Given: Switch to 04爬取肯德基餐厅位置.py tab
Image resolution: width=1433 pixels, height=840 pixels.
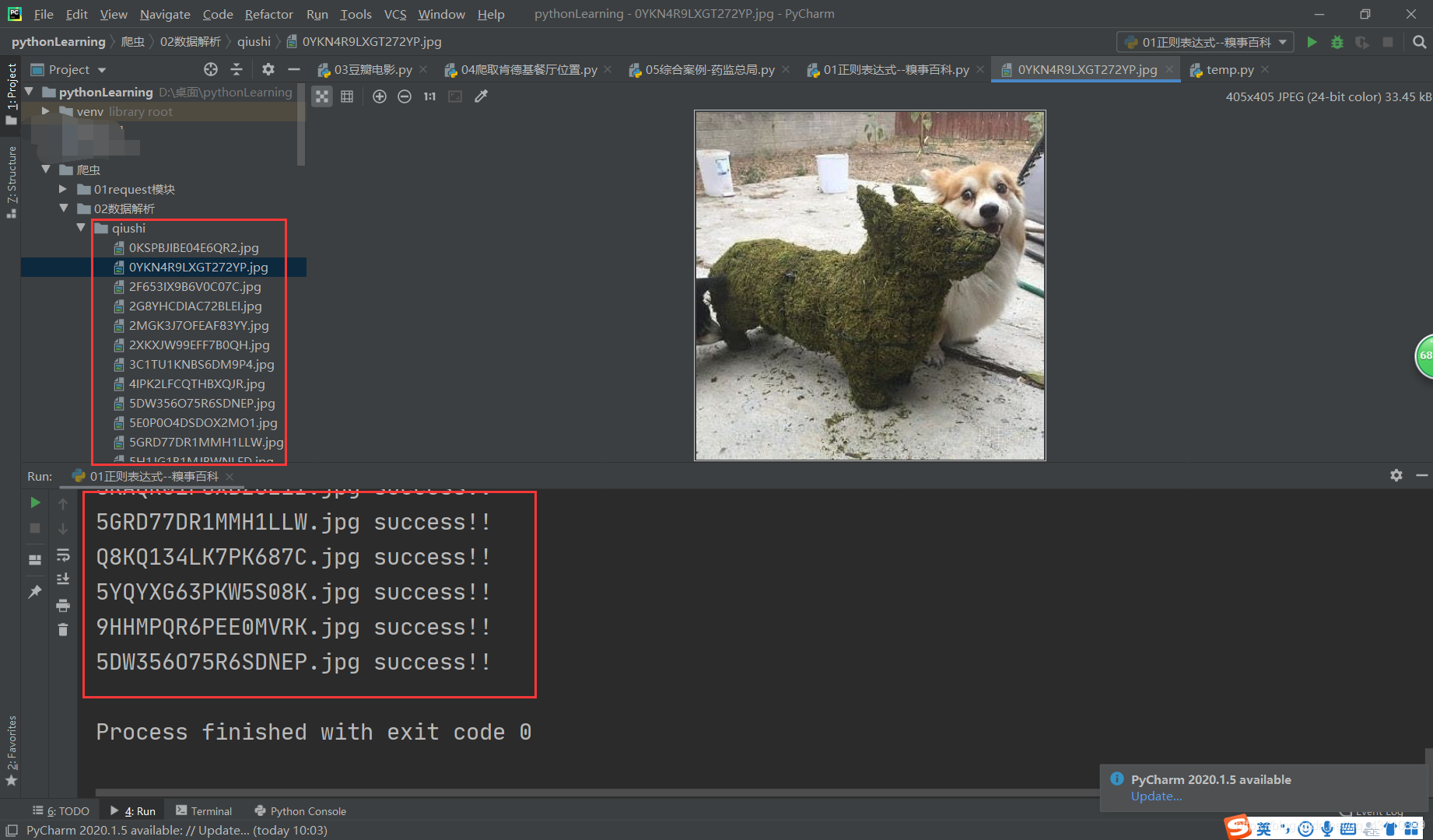Looking at the screenshot, I should click(x=529, y=69).
